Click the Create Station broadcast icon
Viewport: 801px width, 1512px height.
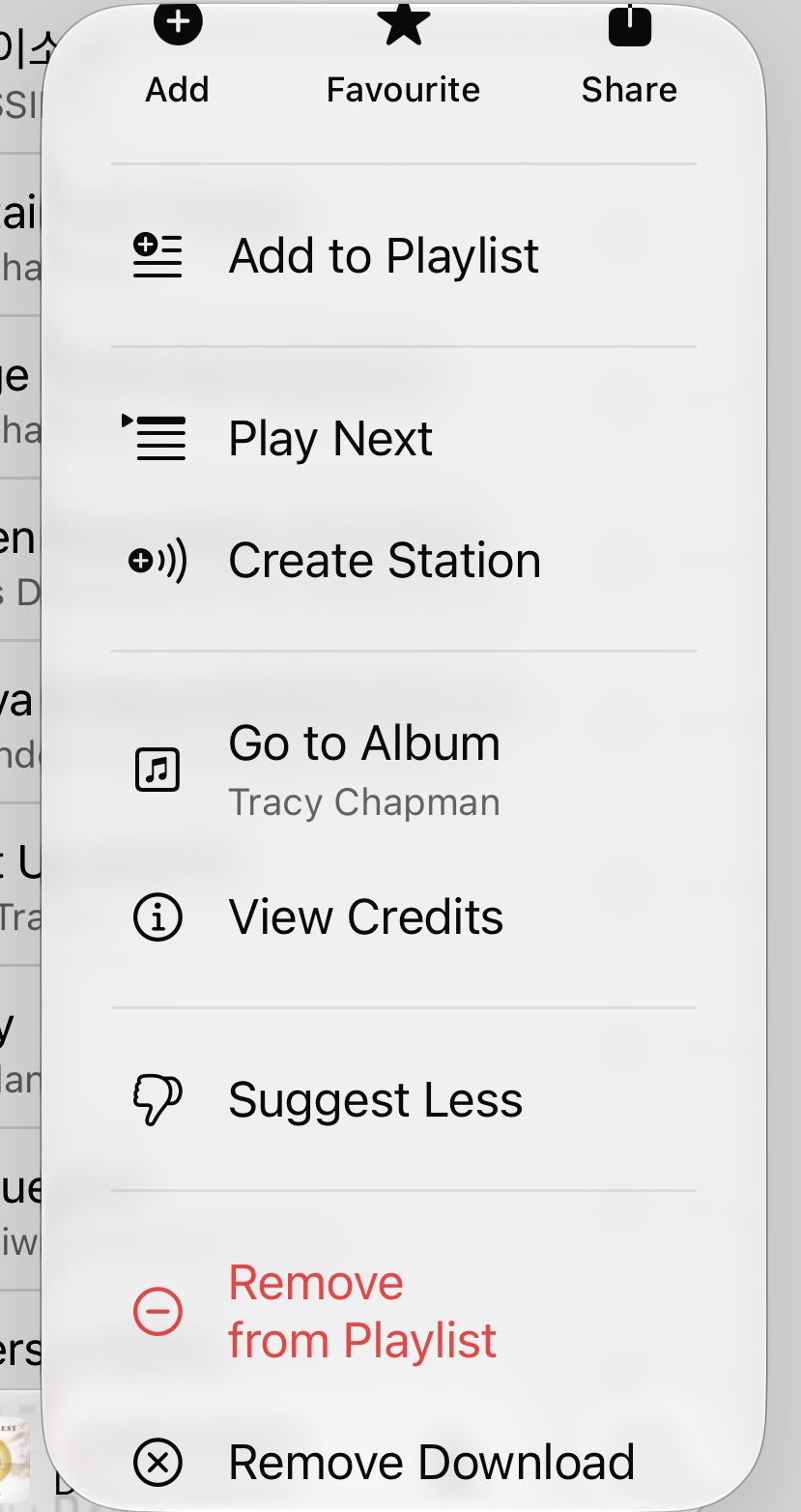point(157,561)
